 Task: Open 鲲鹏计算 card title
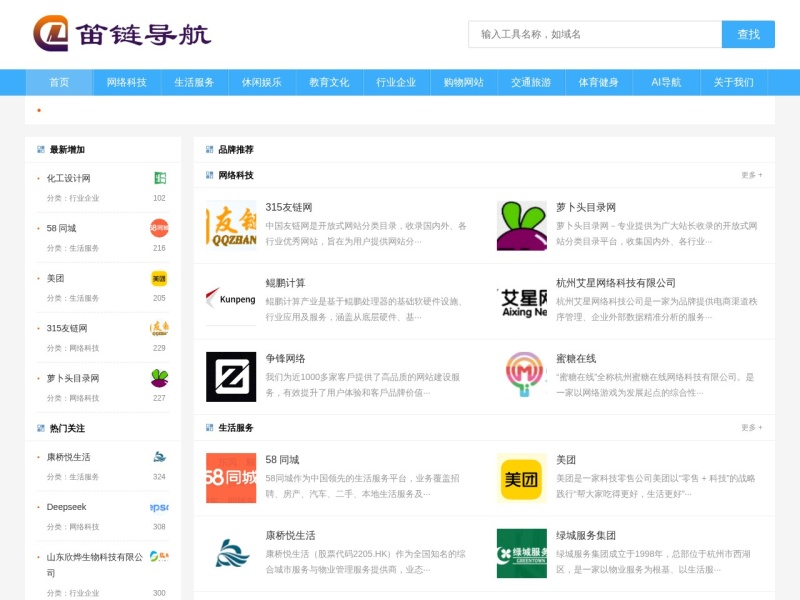tap(285, 283)
